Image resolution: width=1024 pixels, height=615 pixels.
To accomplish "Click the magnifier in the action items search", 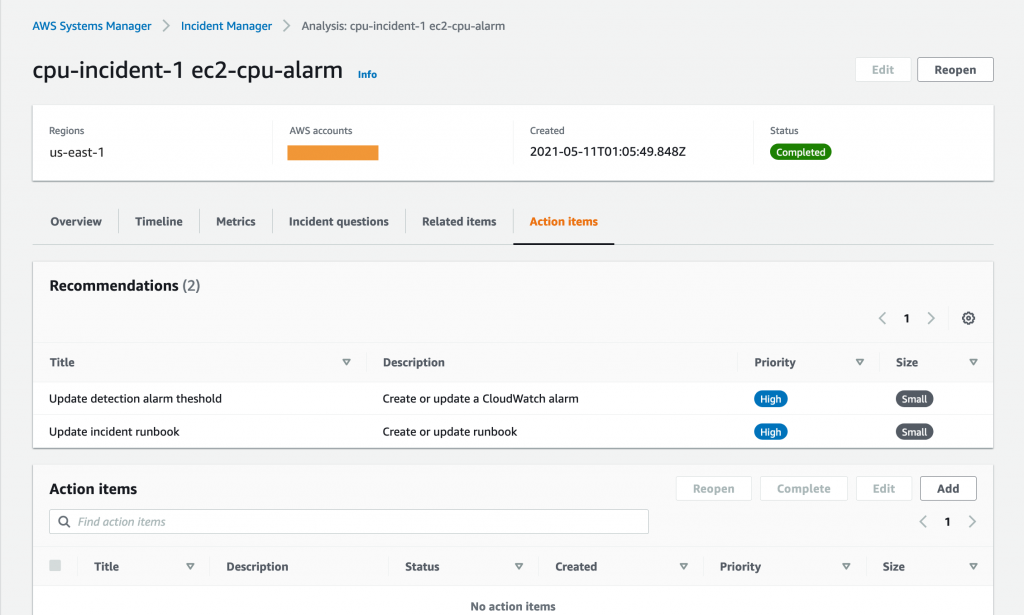I will pyautogui.click(x=62, y=521).
